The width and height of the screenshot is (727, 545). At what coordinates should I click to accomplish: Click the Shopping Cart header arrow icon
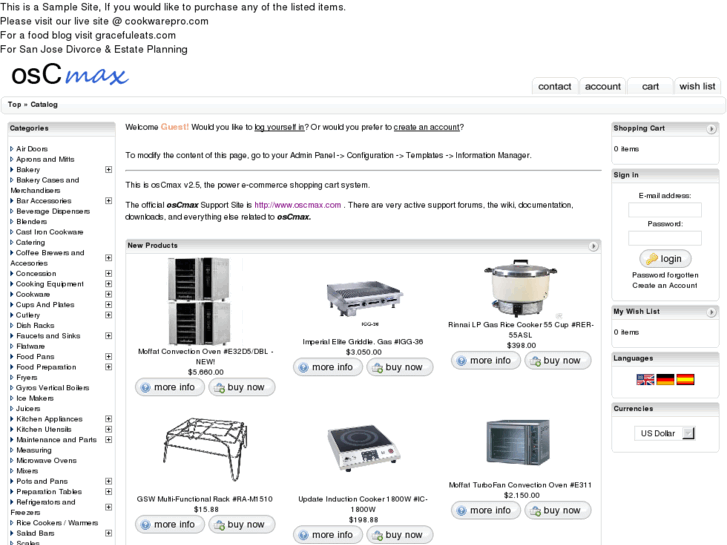(x=711, y=128)
